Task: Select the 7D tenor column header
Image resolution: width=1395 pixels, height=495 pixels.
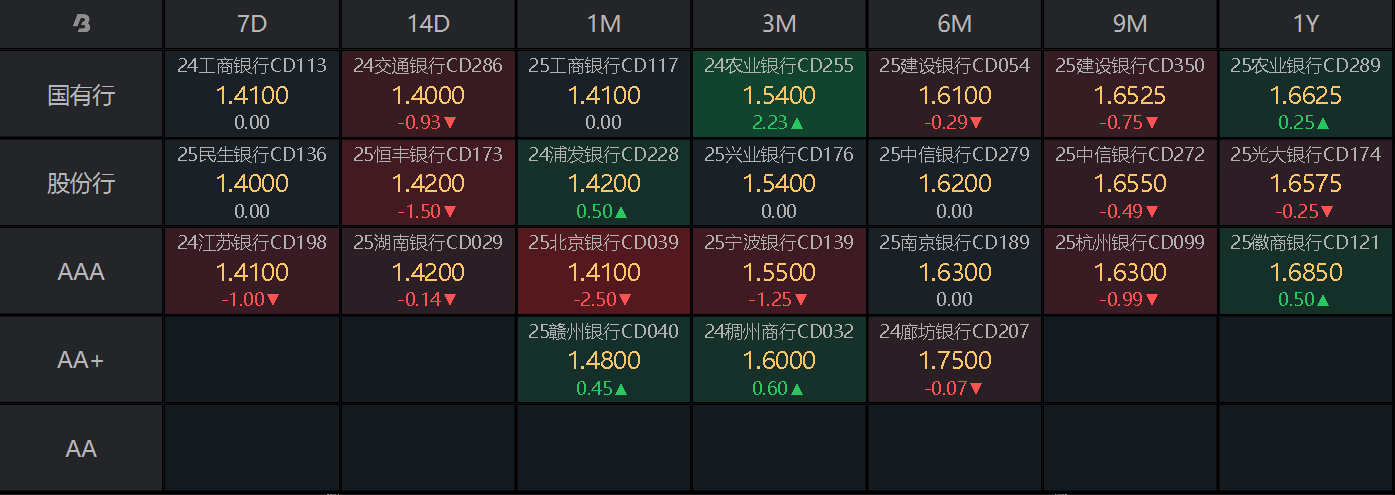Action: pyautogui.click(x=252, y=25)
